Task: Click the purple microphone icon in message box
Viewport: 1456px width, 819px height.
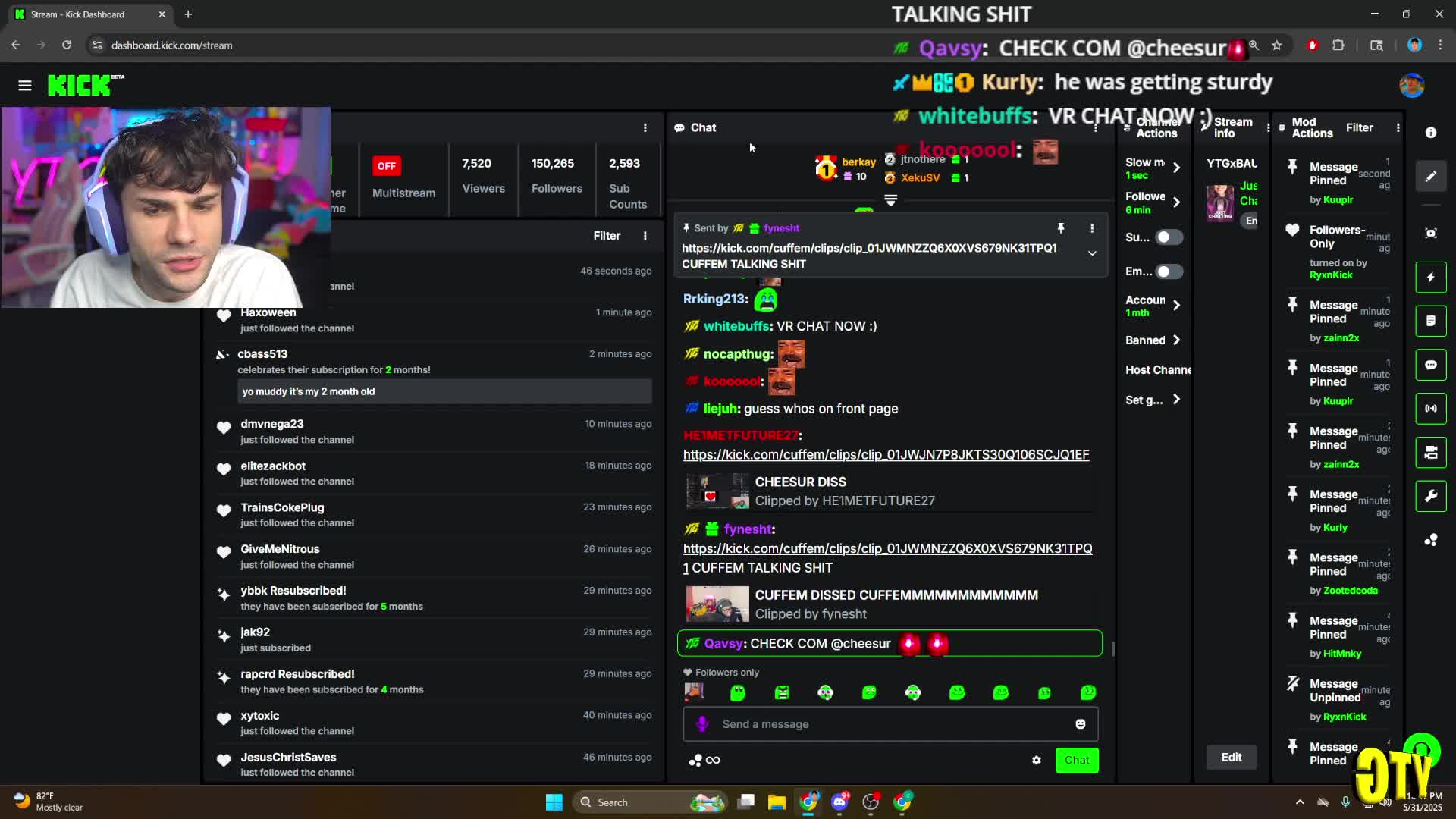Action: click(x=702, y=724)
